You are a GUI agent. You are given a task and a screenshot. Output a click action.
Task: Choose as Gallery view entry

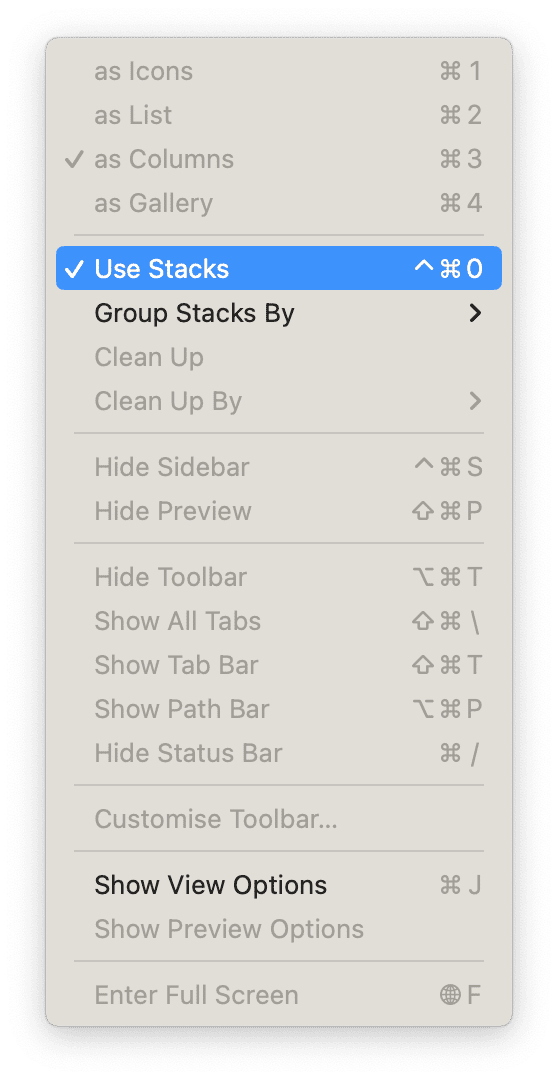coord(278,203)
